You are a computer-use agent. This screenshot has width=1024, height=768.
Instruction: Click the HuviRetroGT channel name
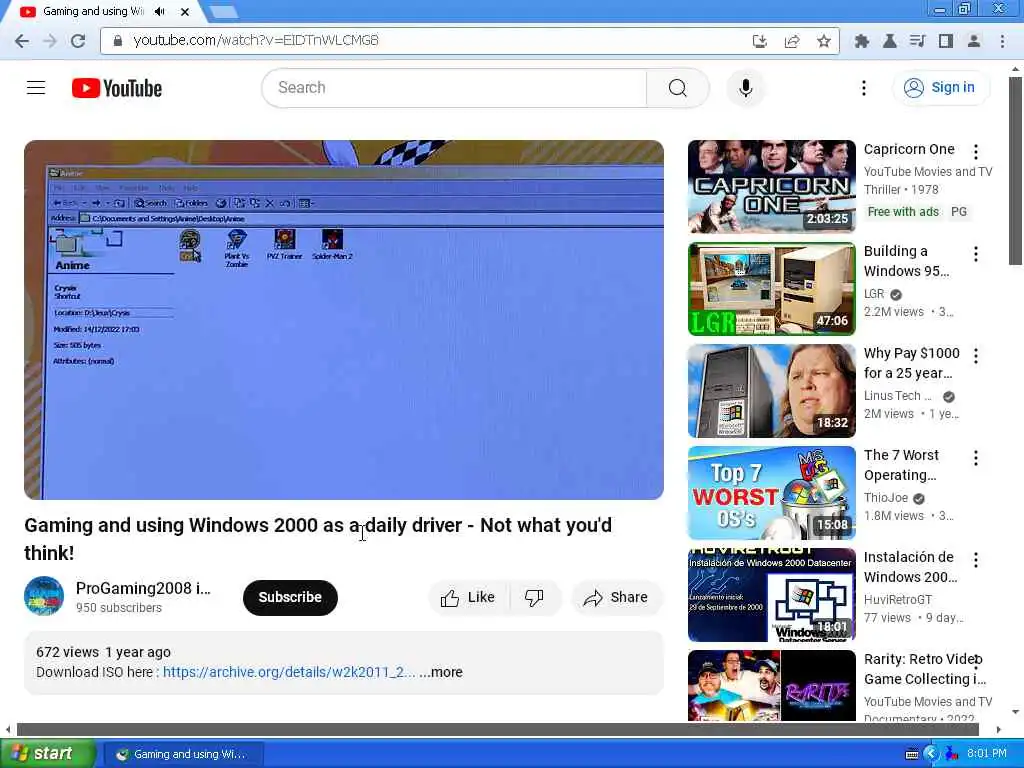(x=897, y=600)
